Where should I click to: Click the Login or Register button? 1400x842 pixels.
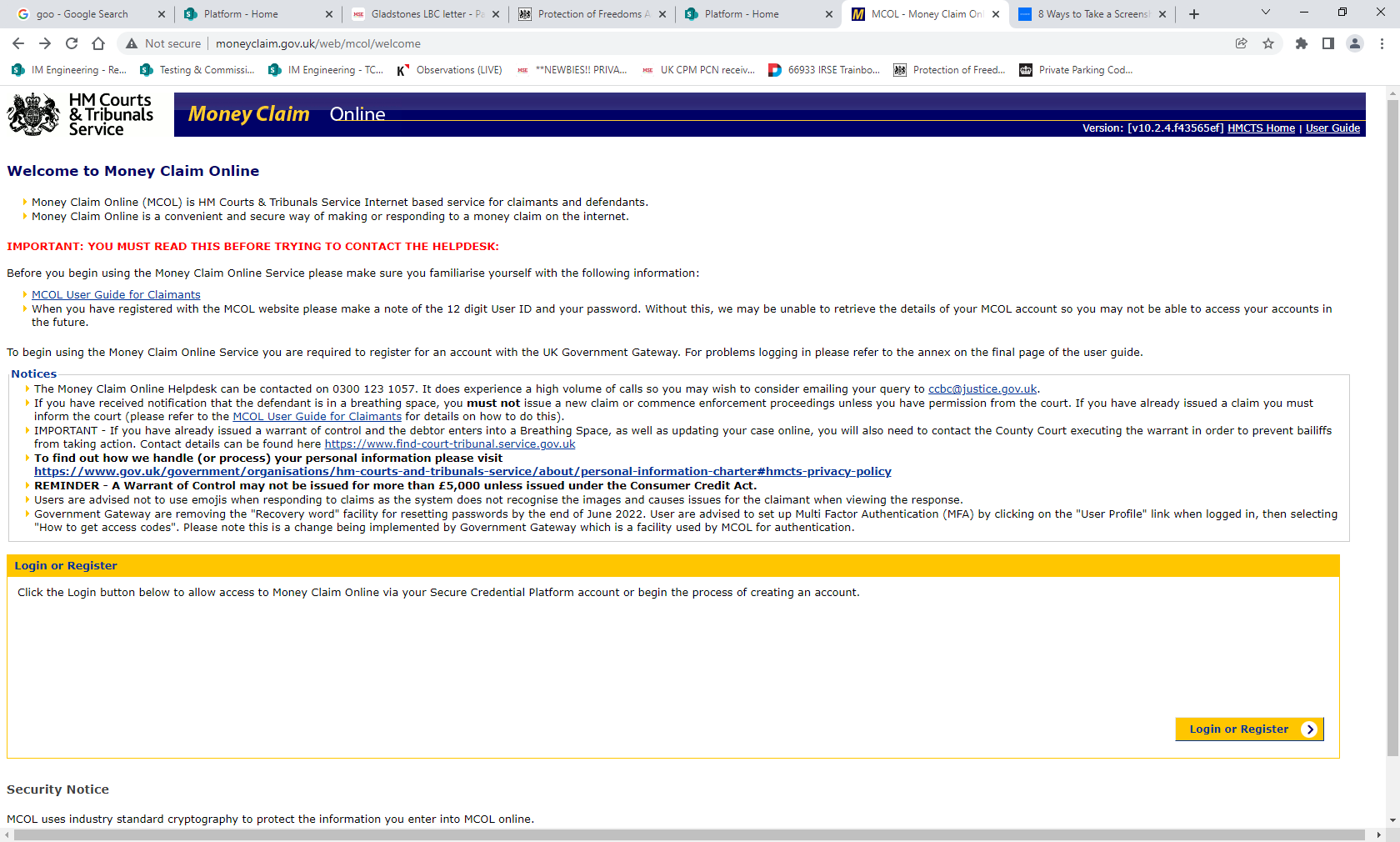tap(1248, 729)
